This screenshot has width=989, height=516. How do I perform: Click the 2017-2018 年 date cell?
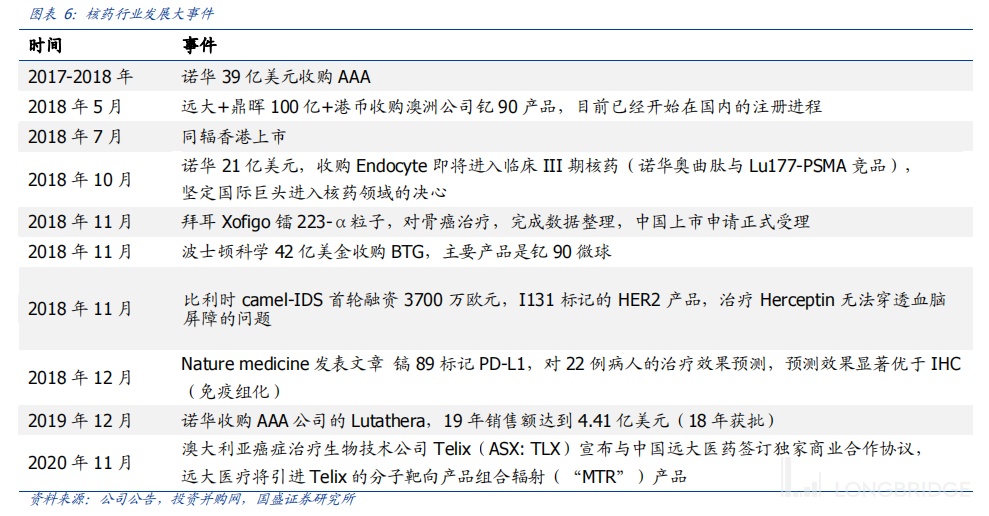click(x=80, y=77)
